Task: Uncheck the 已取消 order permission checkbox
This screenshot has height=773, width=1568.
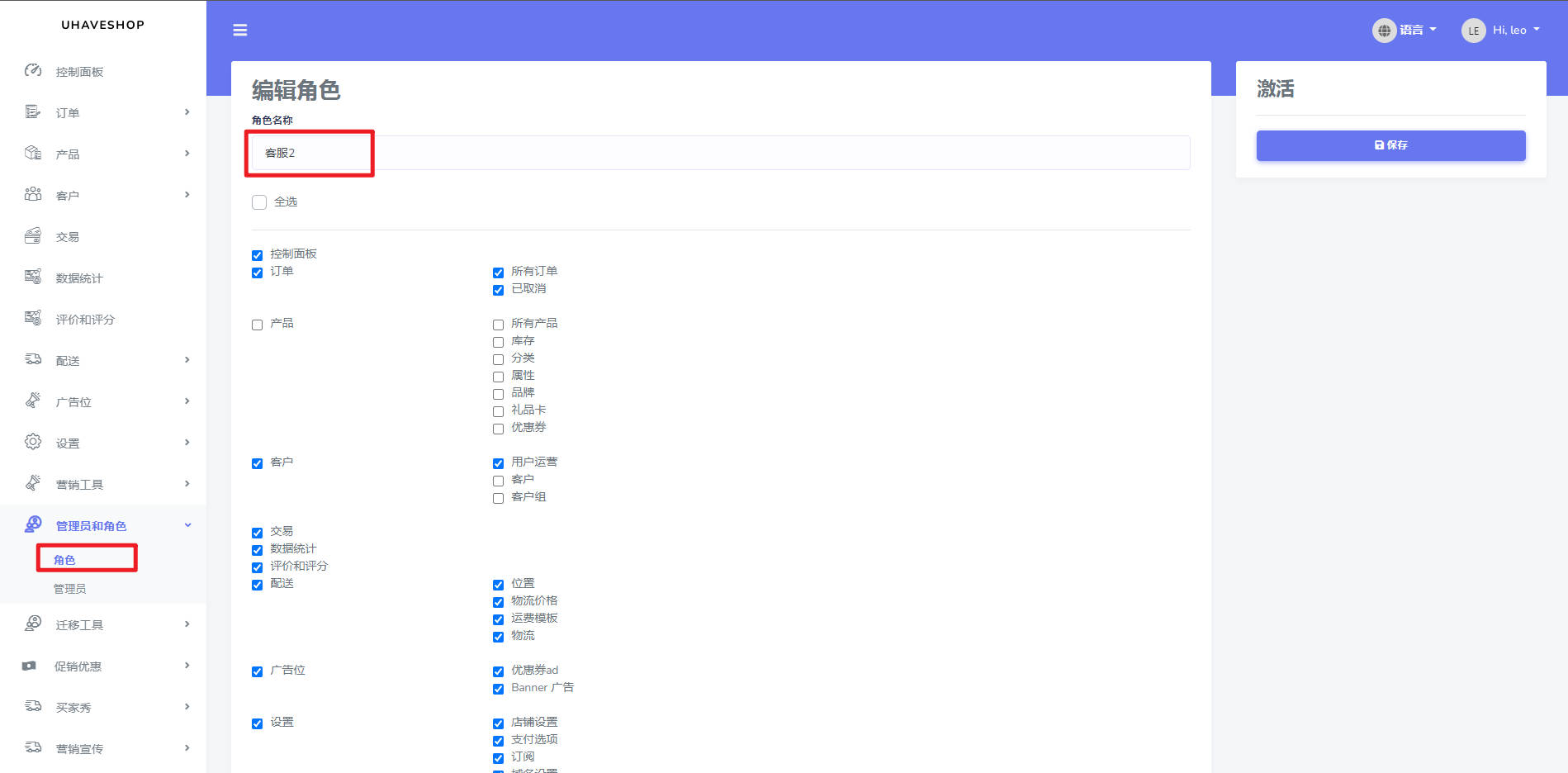Action: coord(498,290)
